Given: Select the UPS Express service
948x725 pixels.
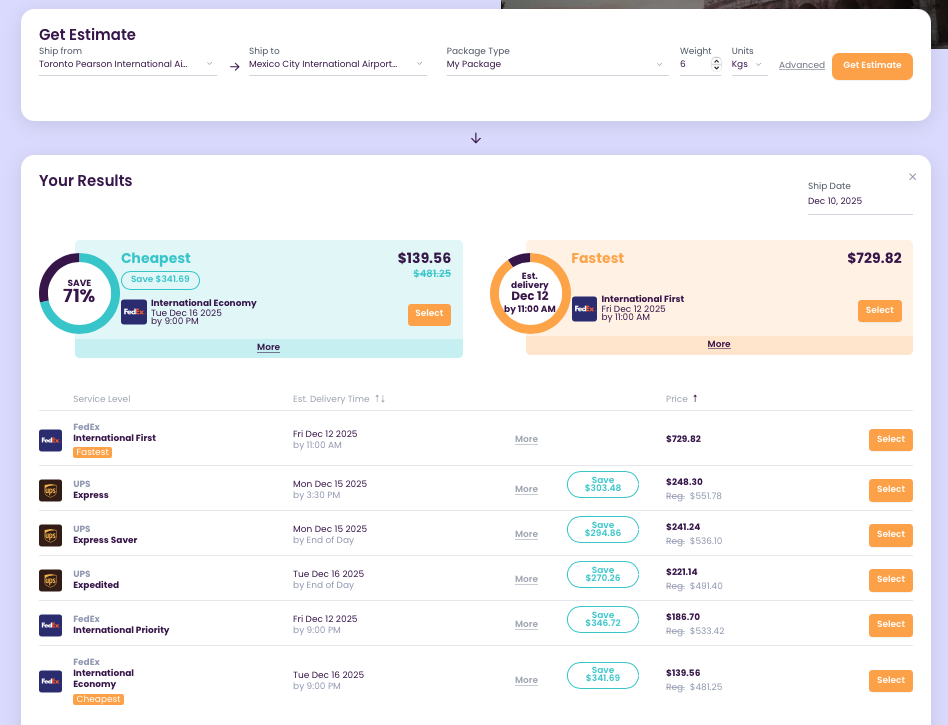Looking at the screenshot, I should point(890,490).
